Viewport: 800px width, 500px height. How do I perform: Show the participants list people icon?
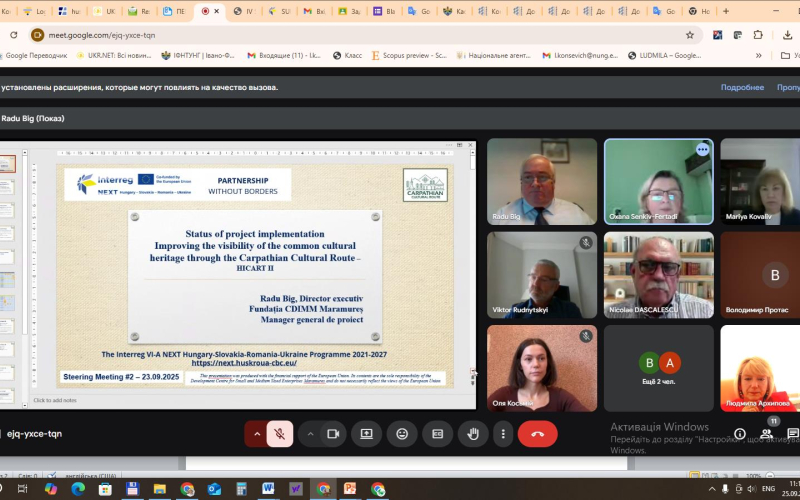click(767, 434)
